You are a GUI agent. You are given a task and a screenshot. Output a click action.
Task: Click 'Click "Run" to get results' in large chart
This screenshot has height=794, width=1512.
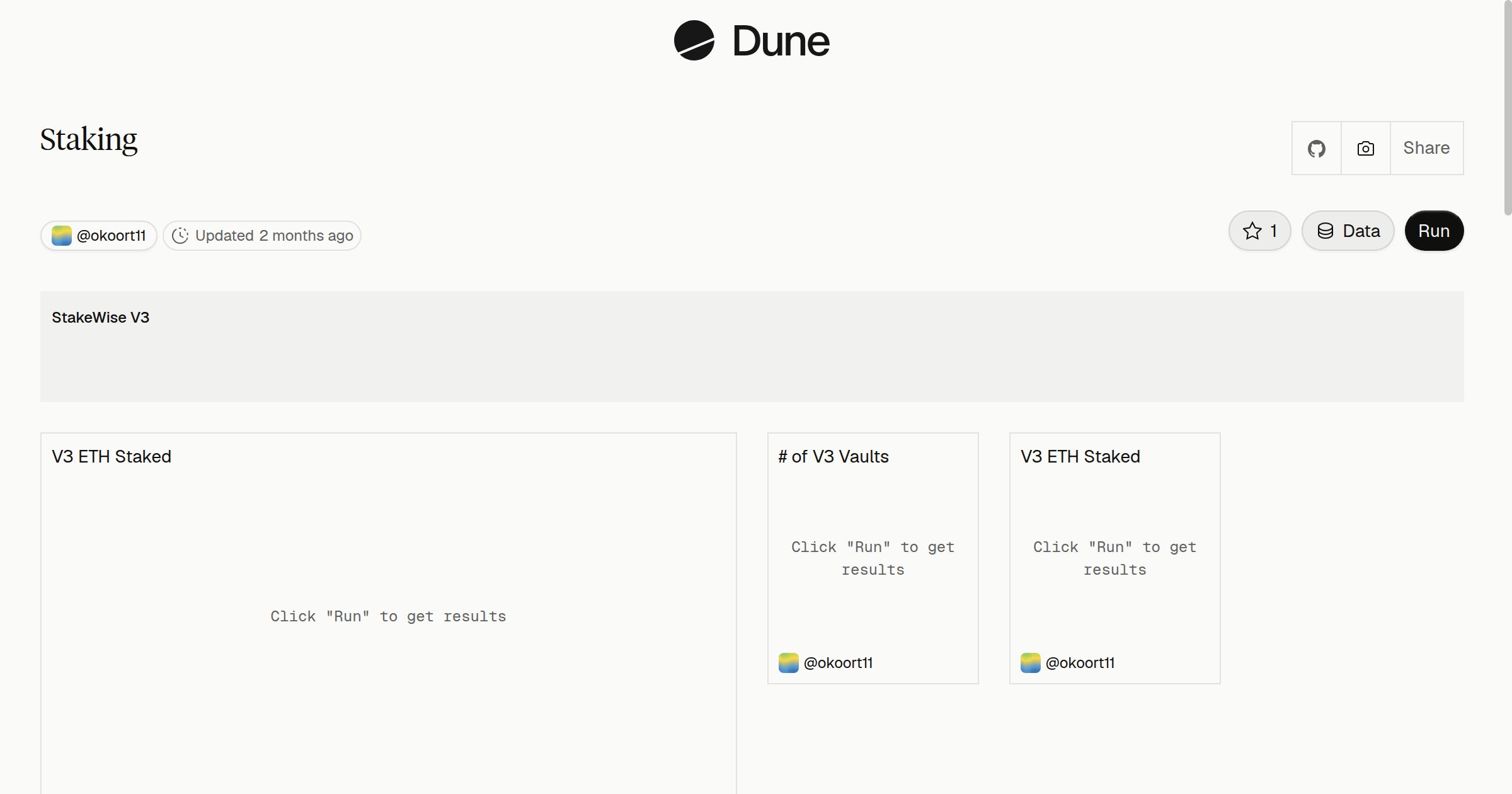(388, 616)
